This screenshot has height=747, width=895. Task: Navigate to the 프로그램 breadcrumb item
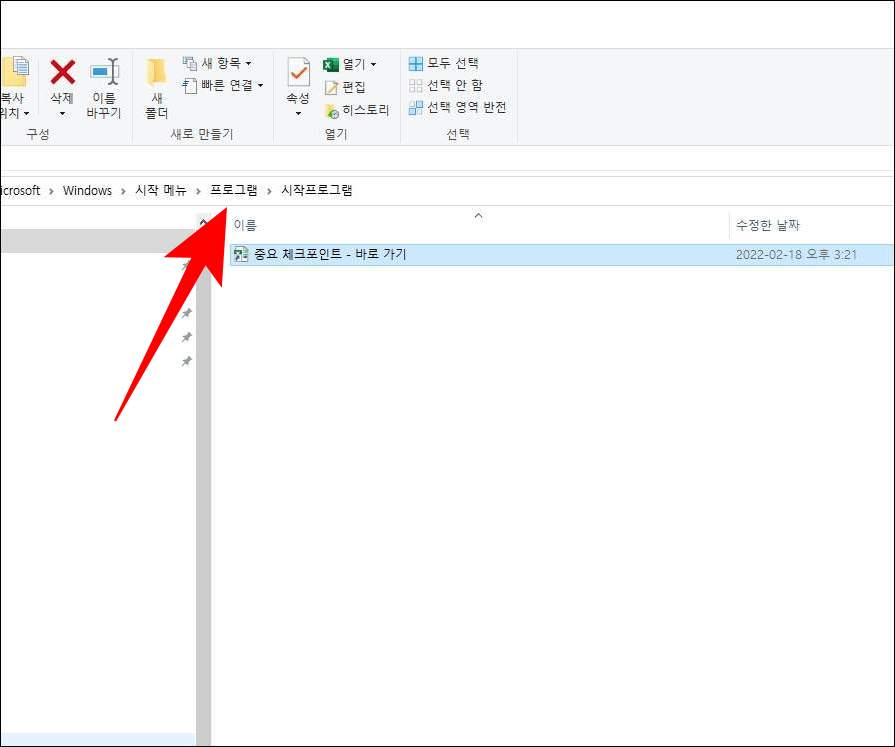235,190
